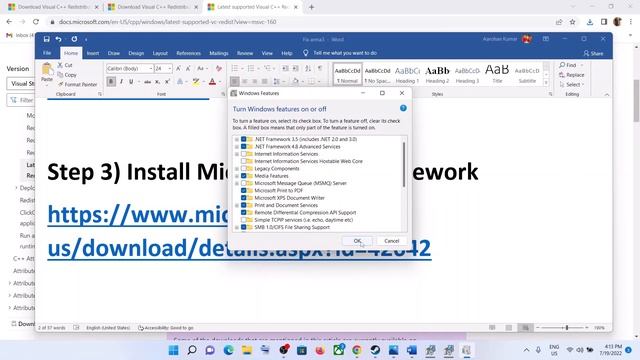This screenshot has width=640, height=360.
Task: Uncheck the Media Features checkbox
Action: 244,176
